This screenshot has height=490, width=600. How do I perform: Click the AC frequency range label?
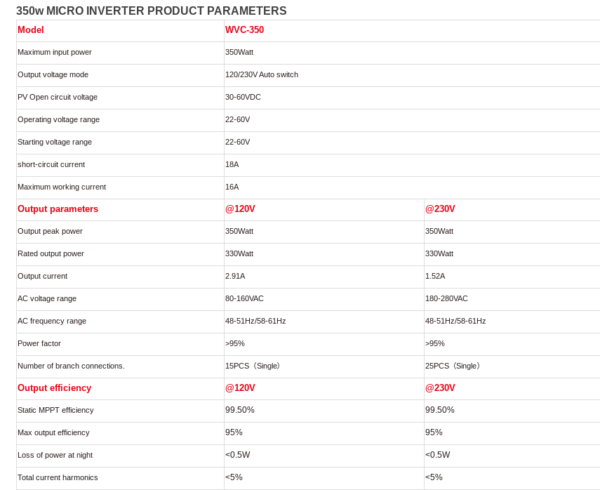52,321
